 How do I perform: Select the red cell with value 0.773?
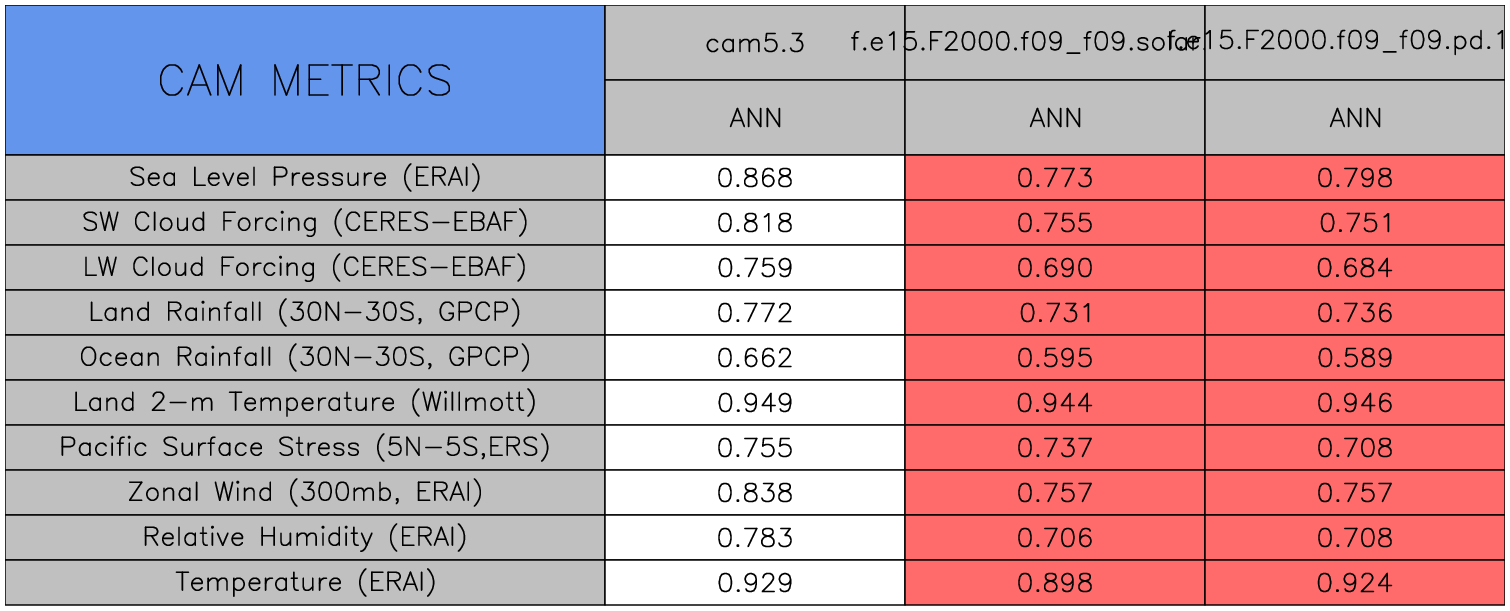1055,178
